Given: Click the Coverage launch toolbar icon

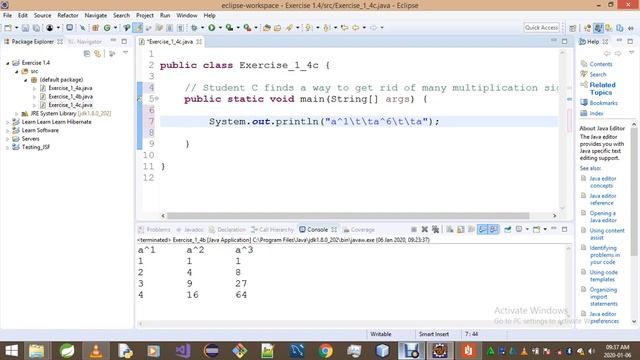Looking at the screenshot, I should coord(229,28).
